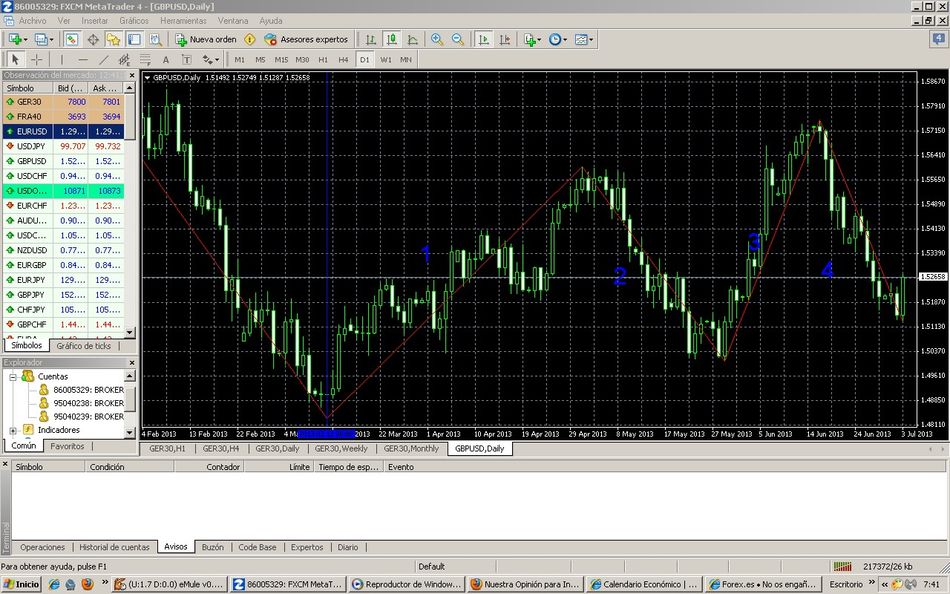Open the Historial de cuentas tab

click(x=114, y=547)
